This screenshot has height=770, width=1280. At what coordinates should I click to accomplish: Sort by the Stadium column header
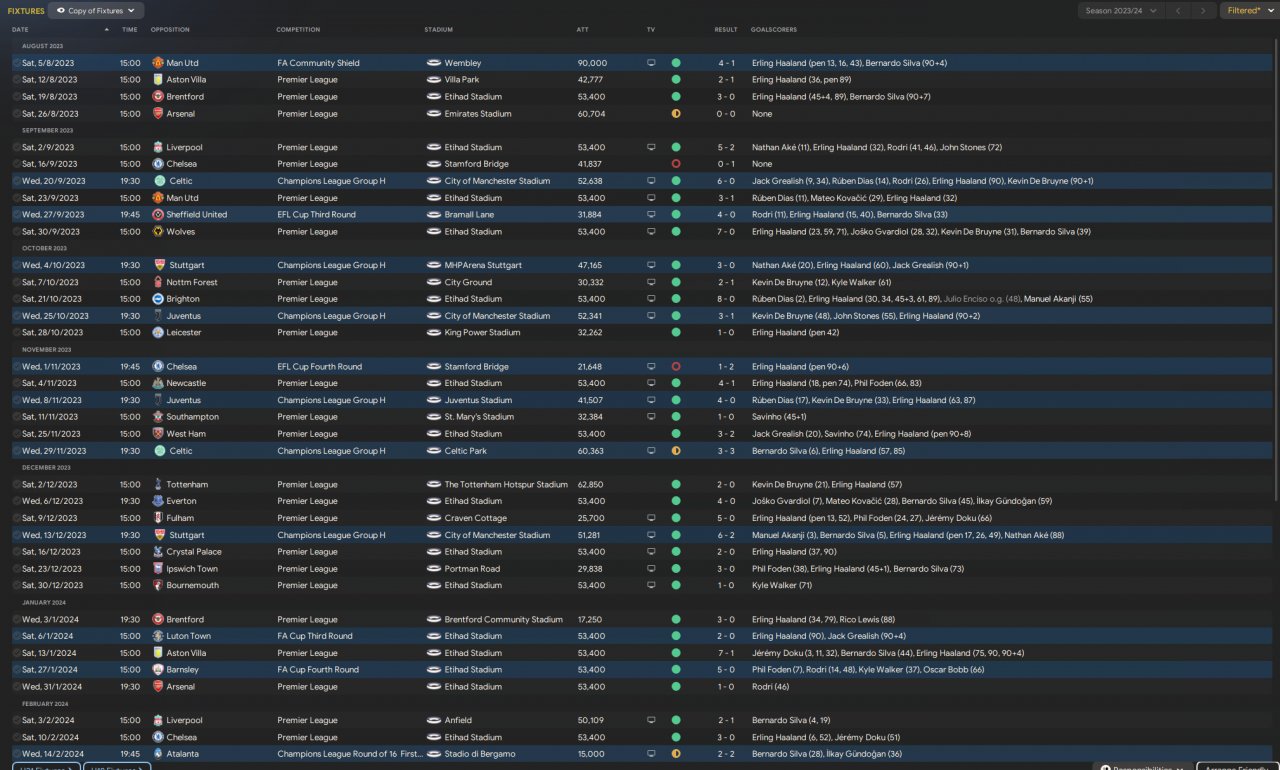438,29
